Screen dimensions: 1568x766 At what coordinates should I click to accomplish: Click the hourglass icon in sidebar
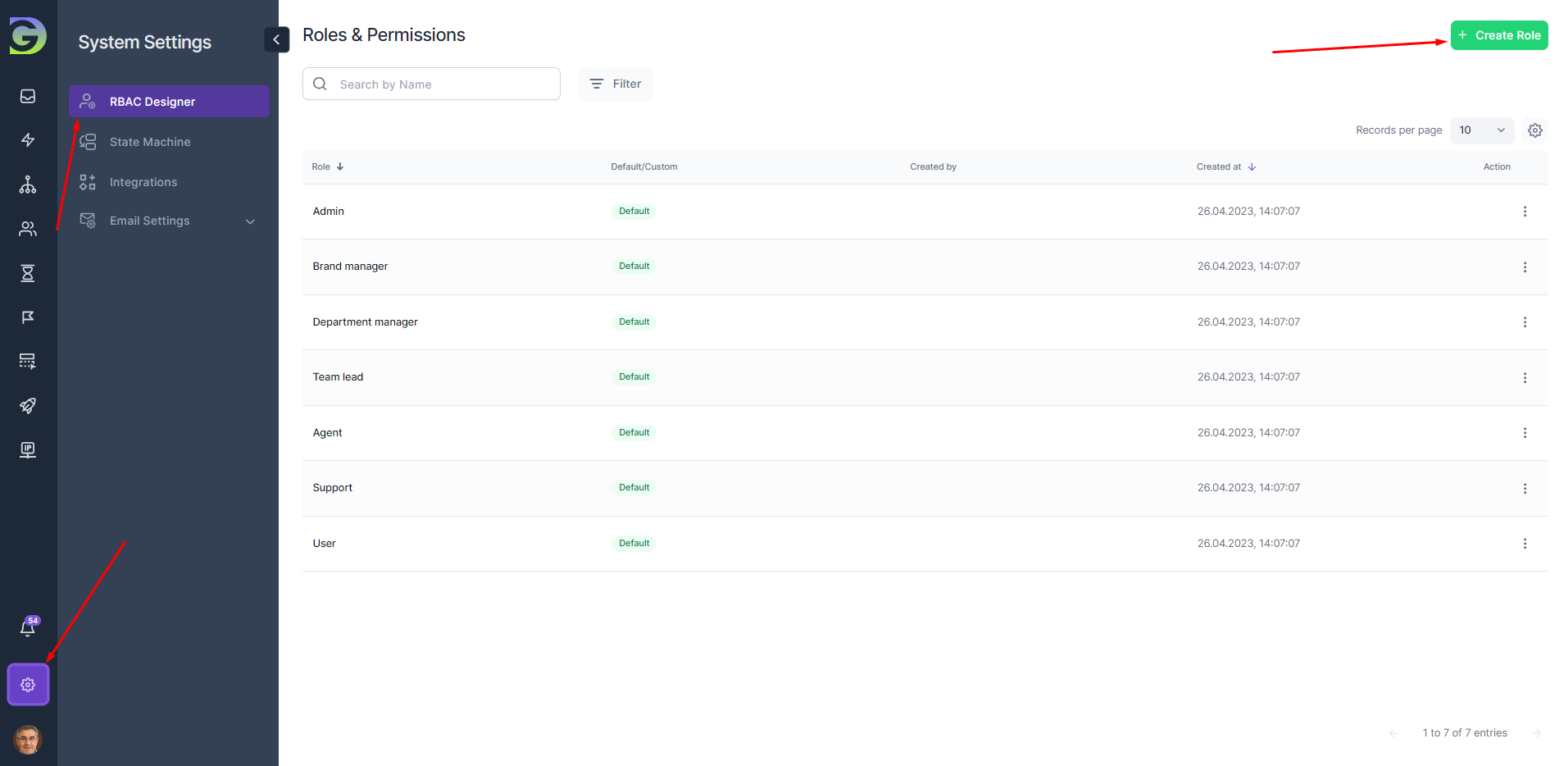[x=28, y=273]
